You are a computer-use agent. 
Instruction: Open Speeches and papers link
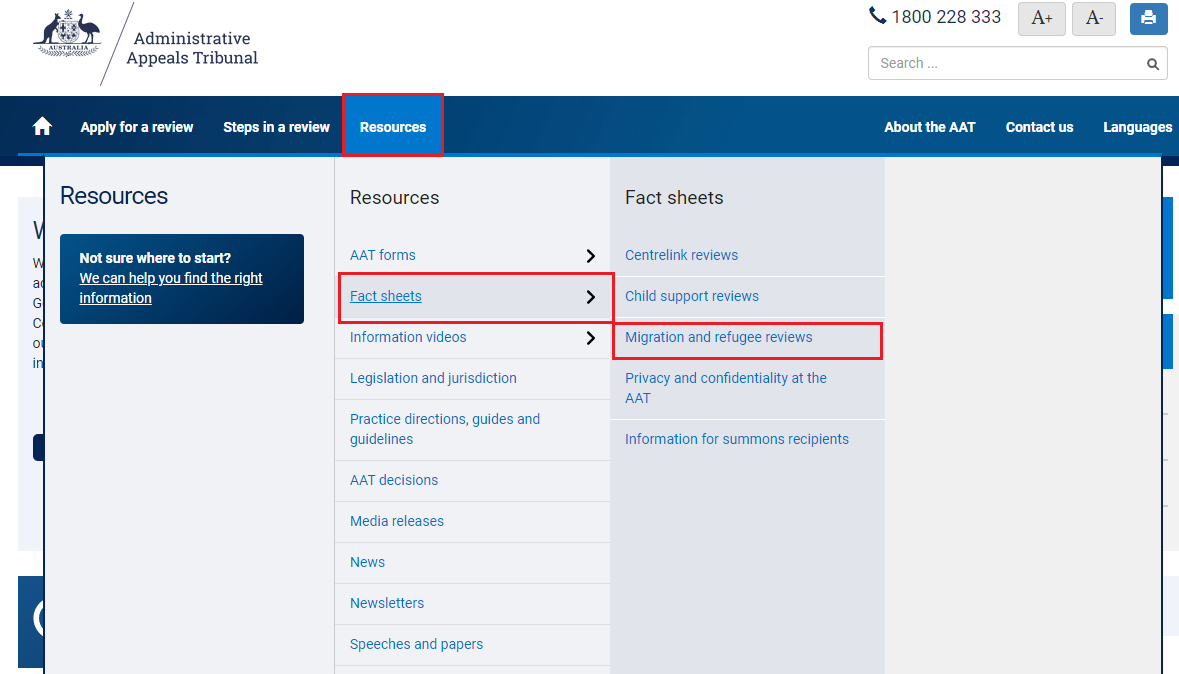point(417,644)
